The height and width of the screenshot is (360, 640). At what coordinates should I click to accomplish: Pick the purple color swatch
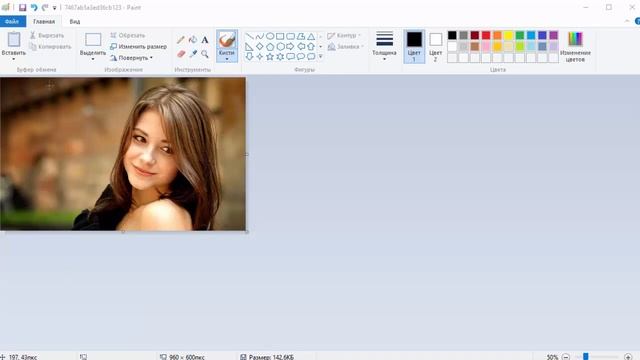553,36
